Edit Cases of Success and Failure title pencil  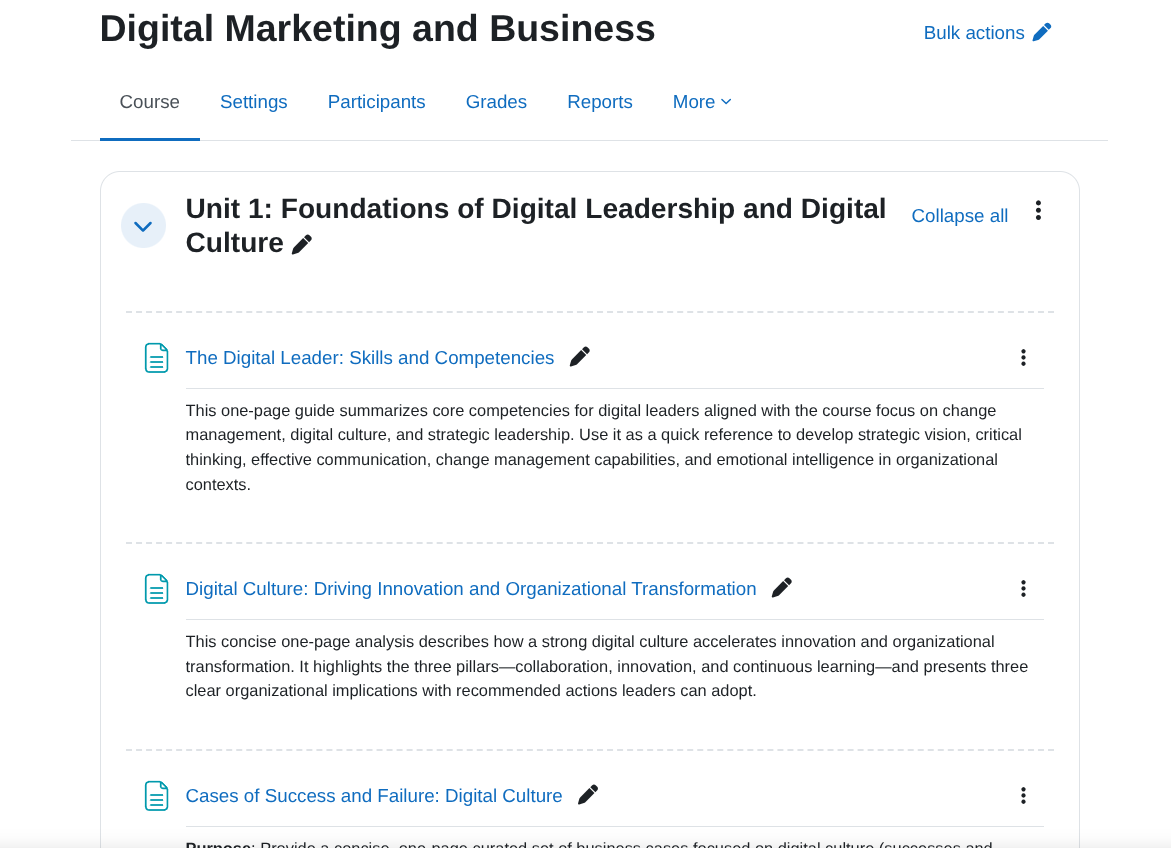click(588, 793)
